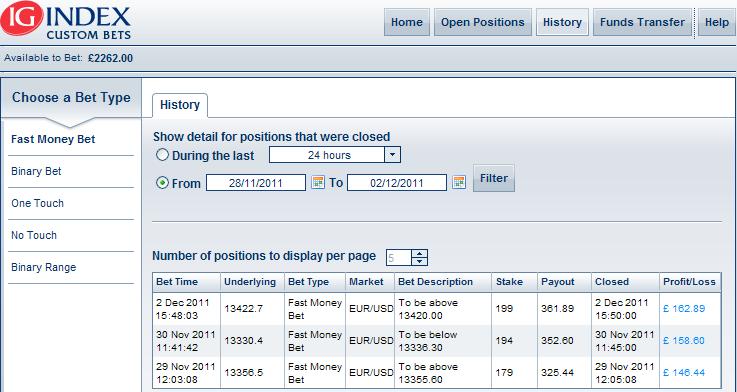
Task: Open the 24 hours period combo box
Action: click(335, 155)
